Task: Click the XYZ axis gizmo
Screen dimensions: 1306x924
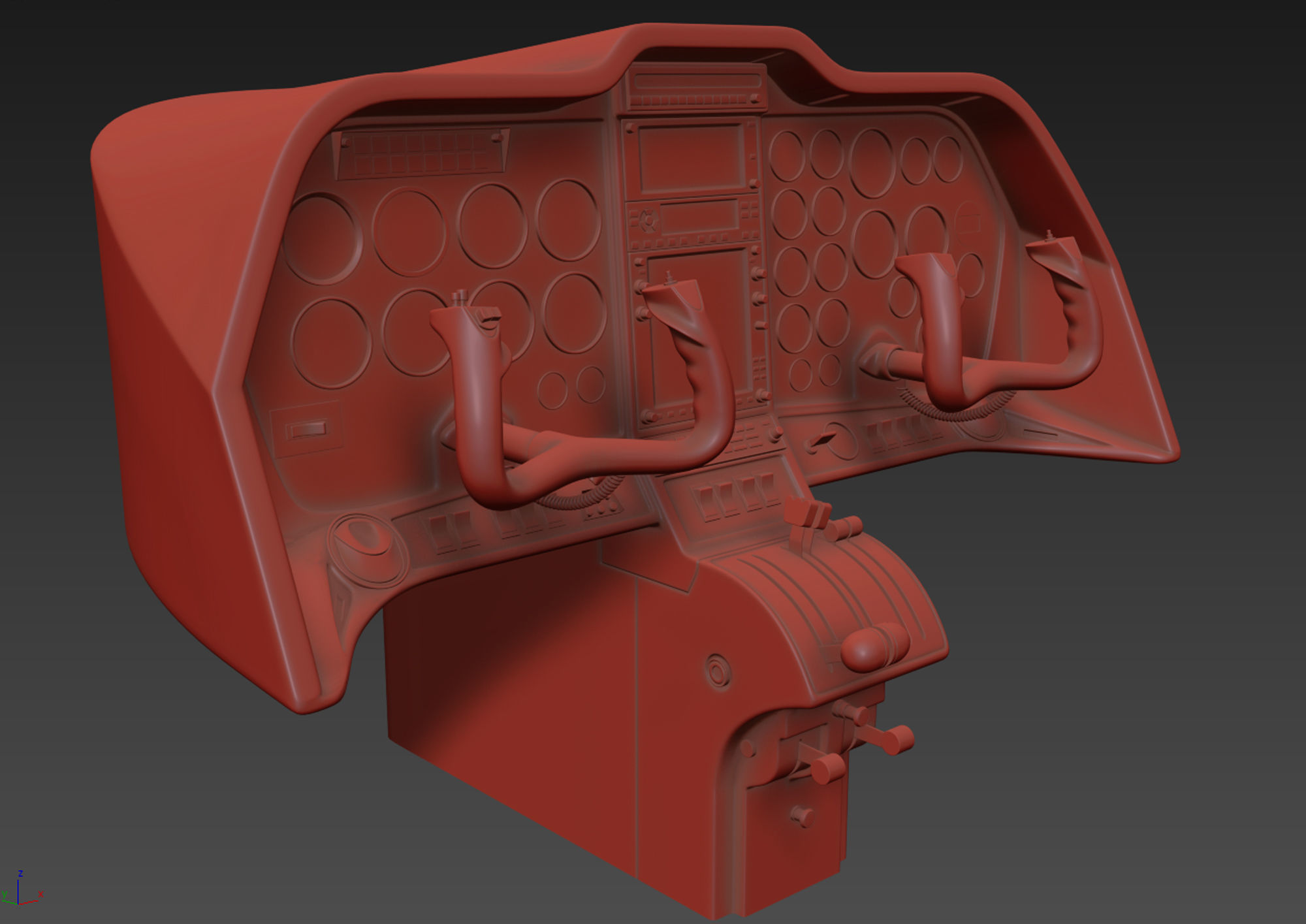Action: click(22, 887)
